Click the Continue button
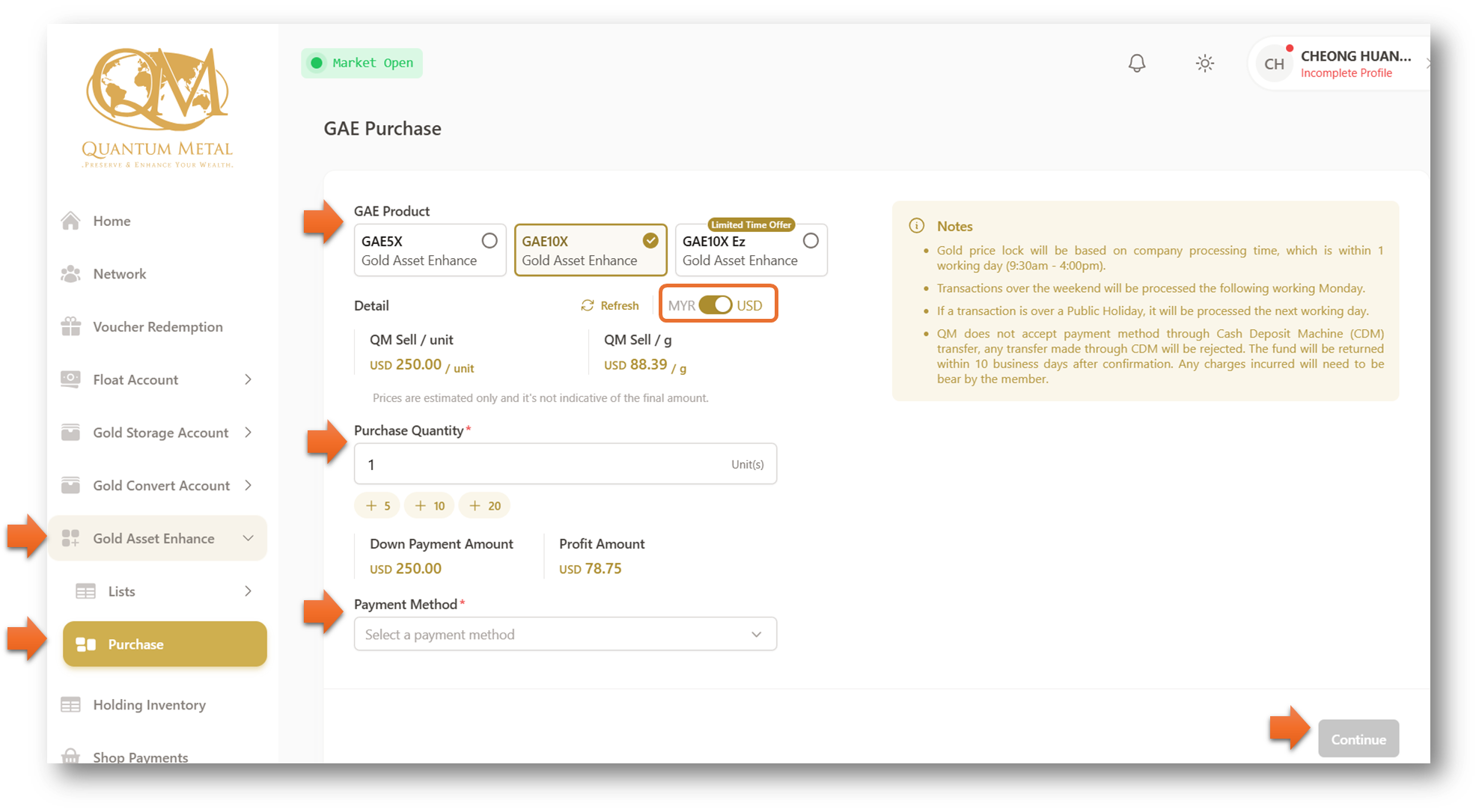Viewport: 1479px width, 812px height. [1358, 739]
